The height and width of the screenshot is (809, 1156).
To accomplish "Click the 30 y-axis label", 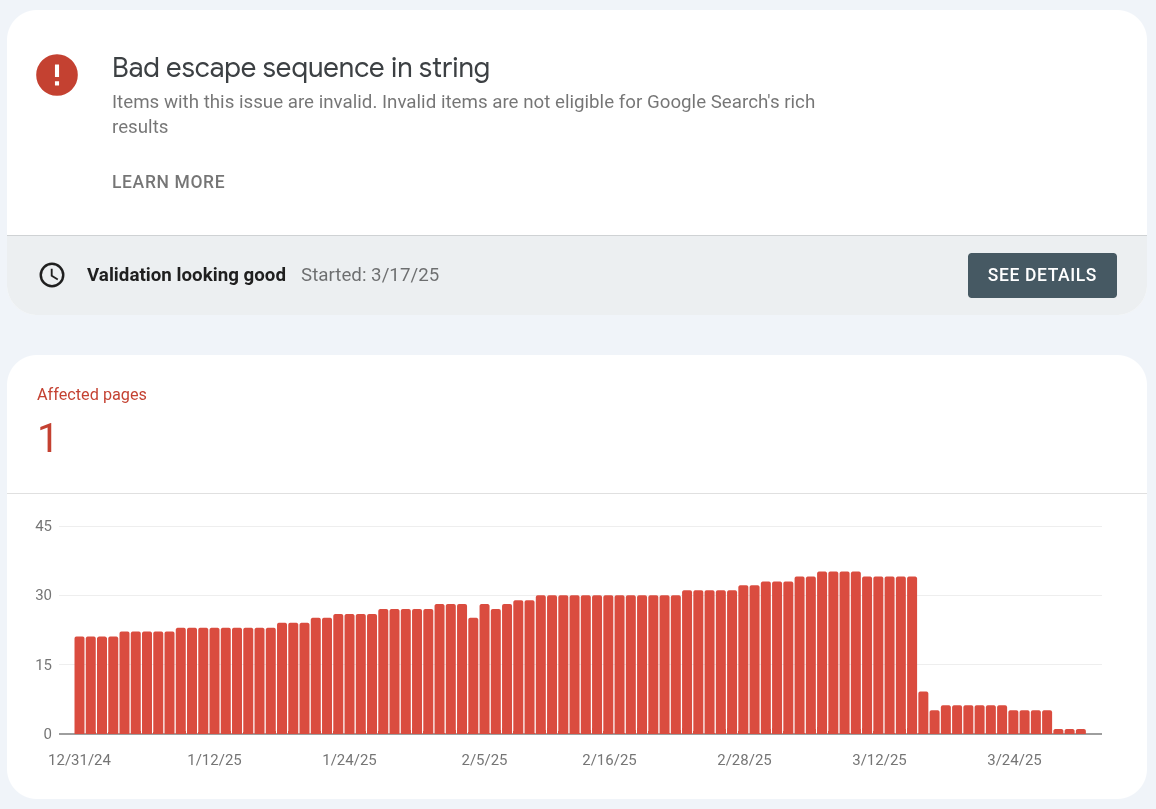I will pos(43,595).
